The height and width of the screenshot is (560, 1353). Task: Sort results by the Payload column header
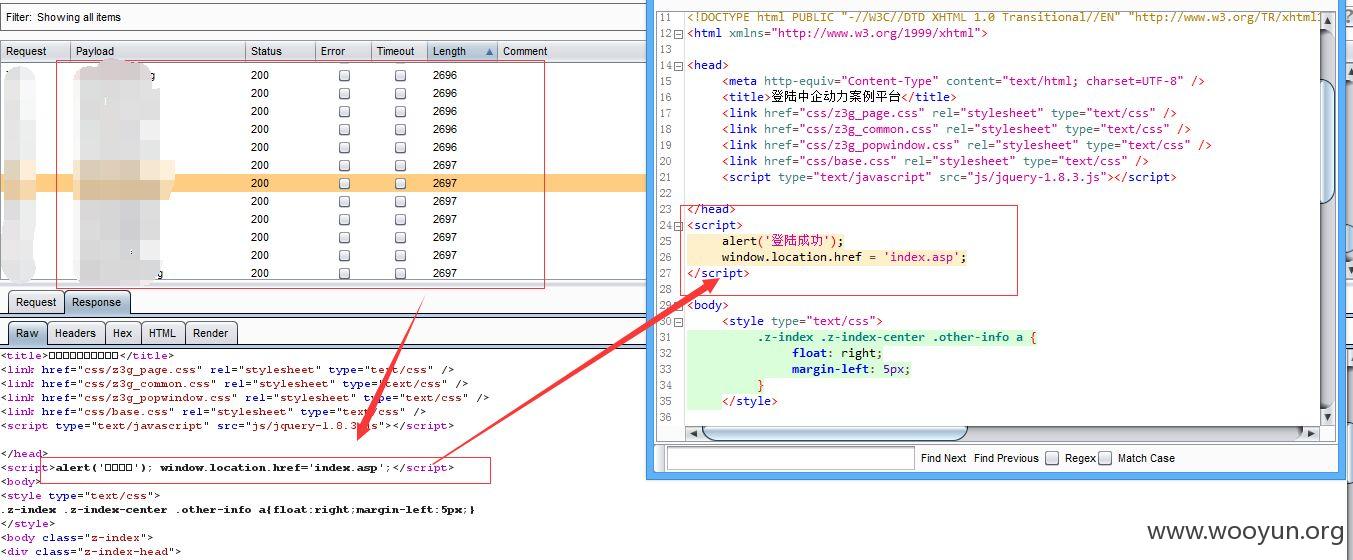158,51
